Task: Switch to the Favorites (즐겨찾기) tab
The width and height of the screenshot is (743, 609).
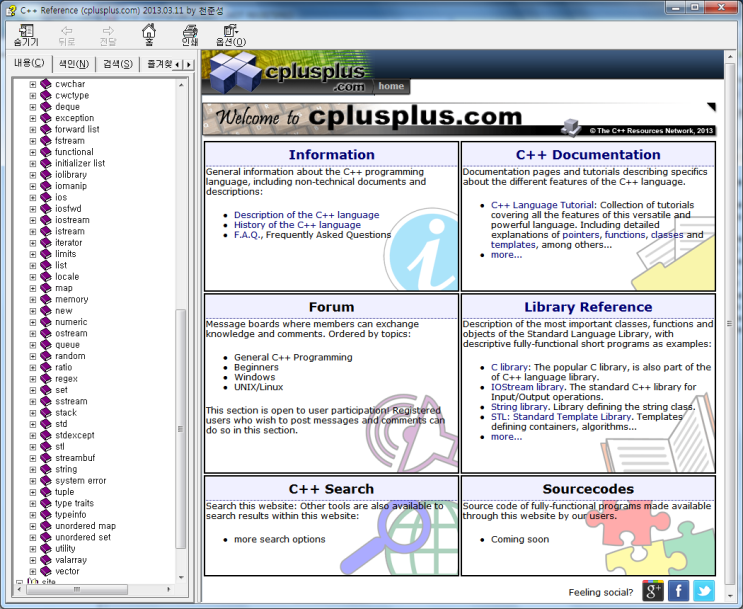Action: [x=157, y=64]
